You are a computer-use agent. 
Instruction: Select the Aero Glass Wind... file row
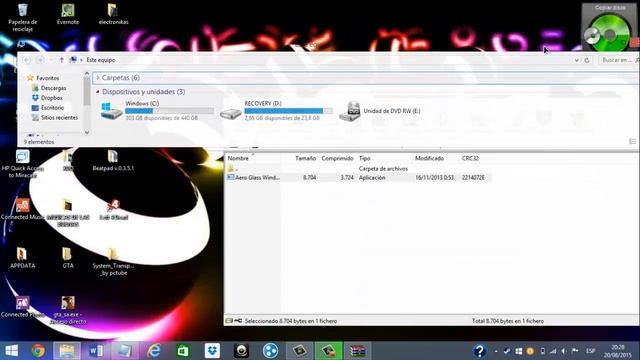358,178
